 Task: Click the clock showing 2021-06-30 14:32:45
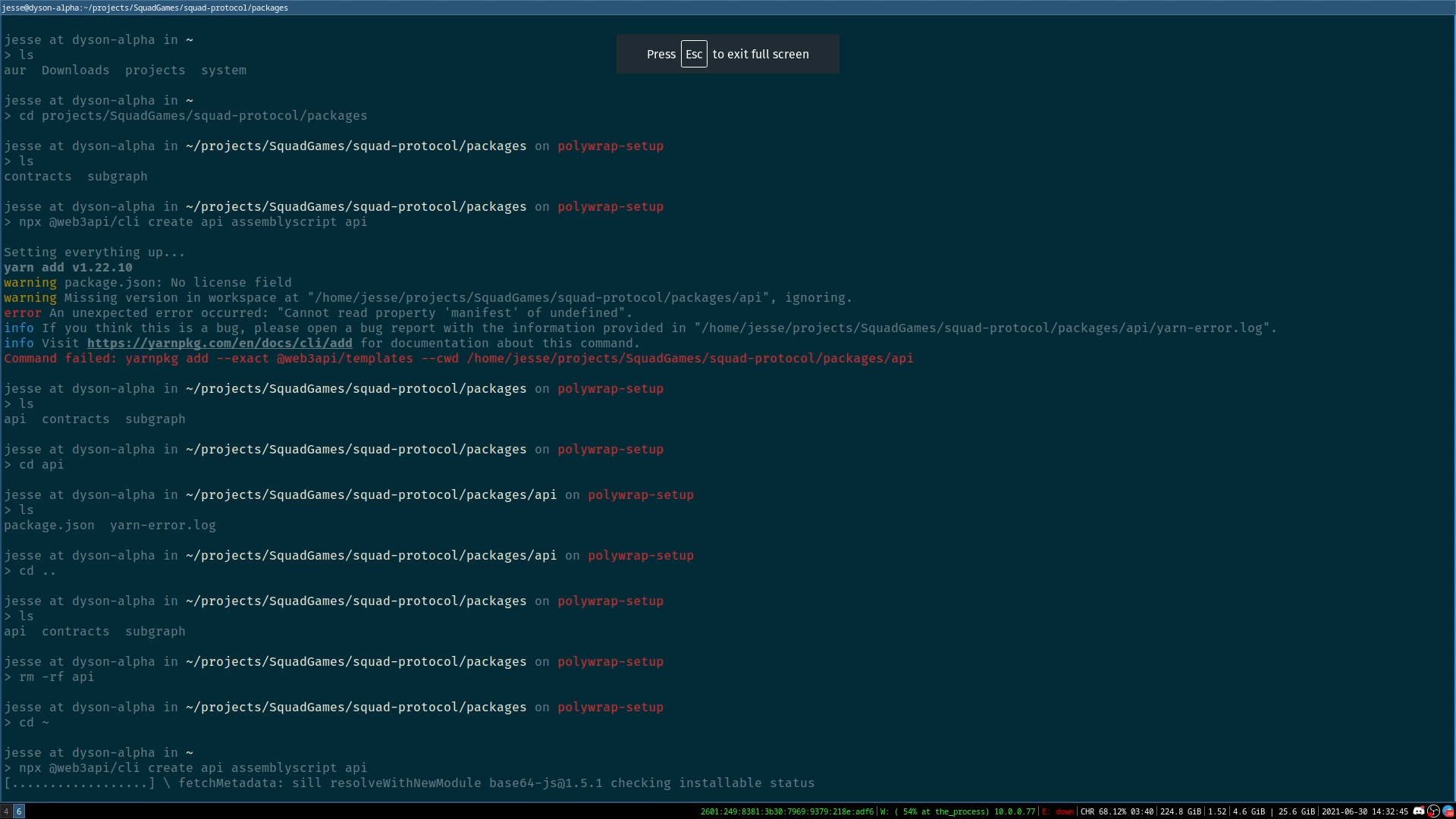(1363, 811)
